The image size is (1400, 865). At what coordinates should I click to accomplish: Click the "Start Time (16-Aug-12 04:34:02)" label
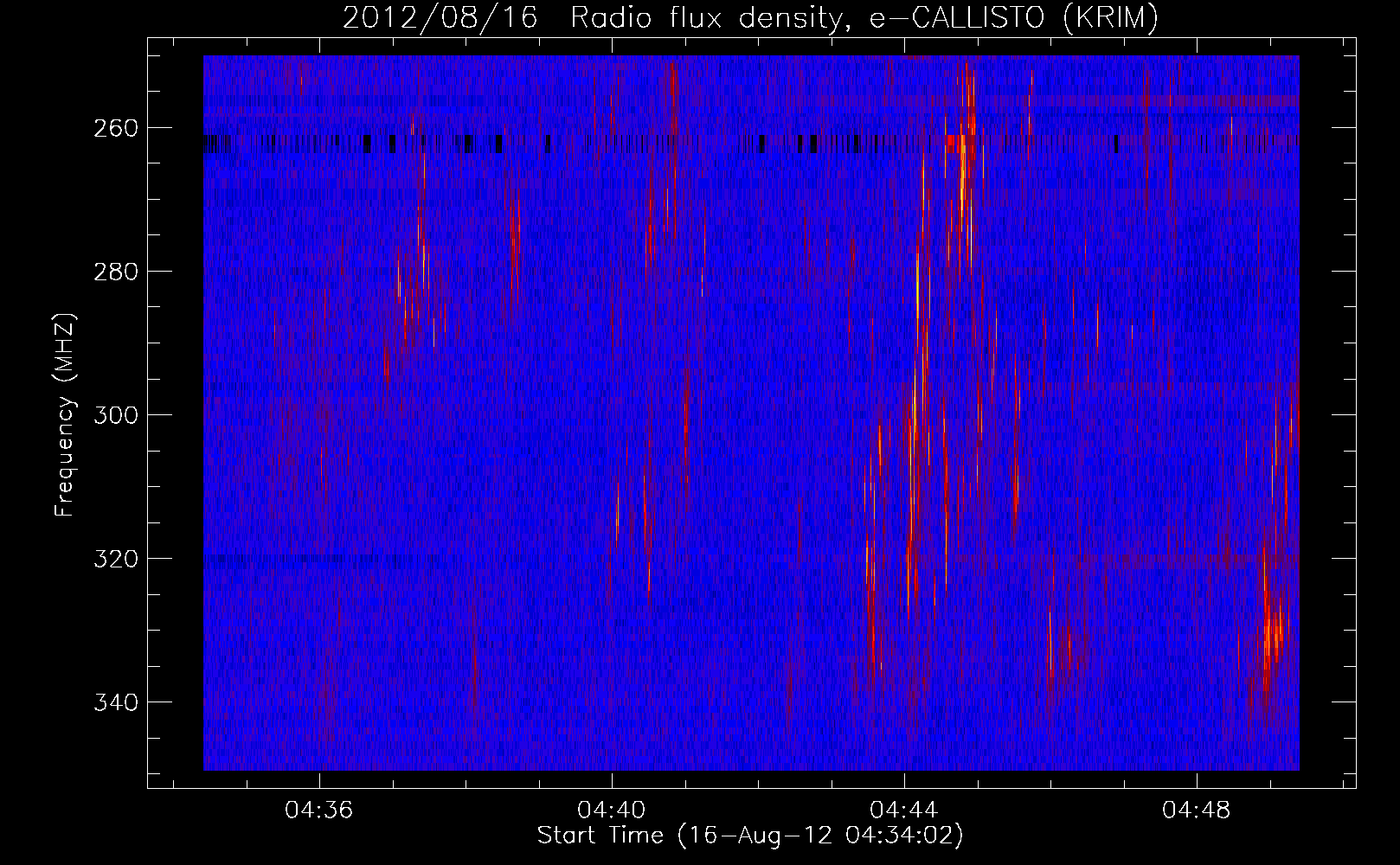click(x=750, y=836)
